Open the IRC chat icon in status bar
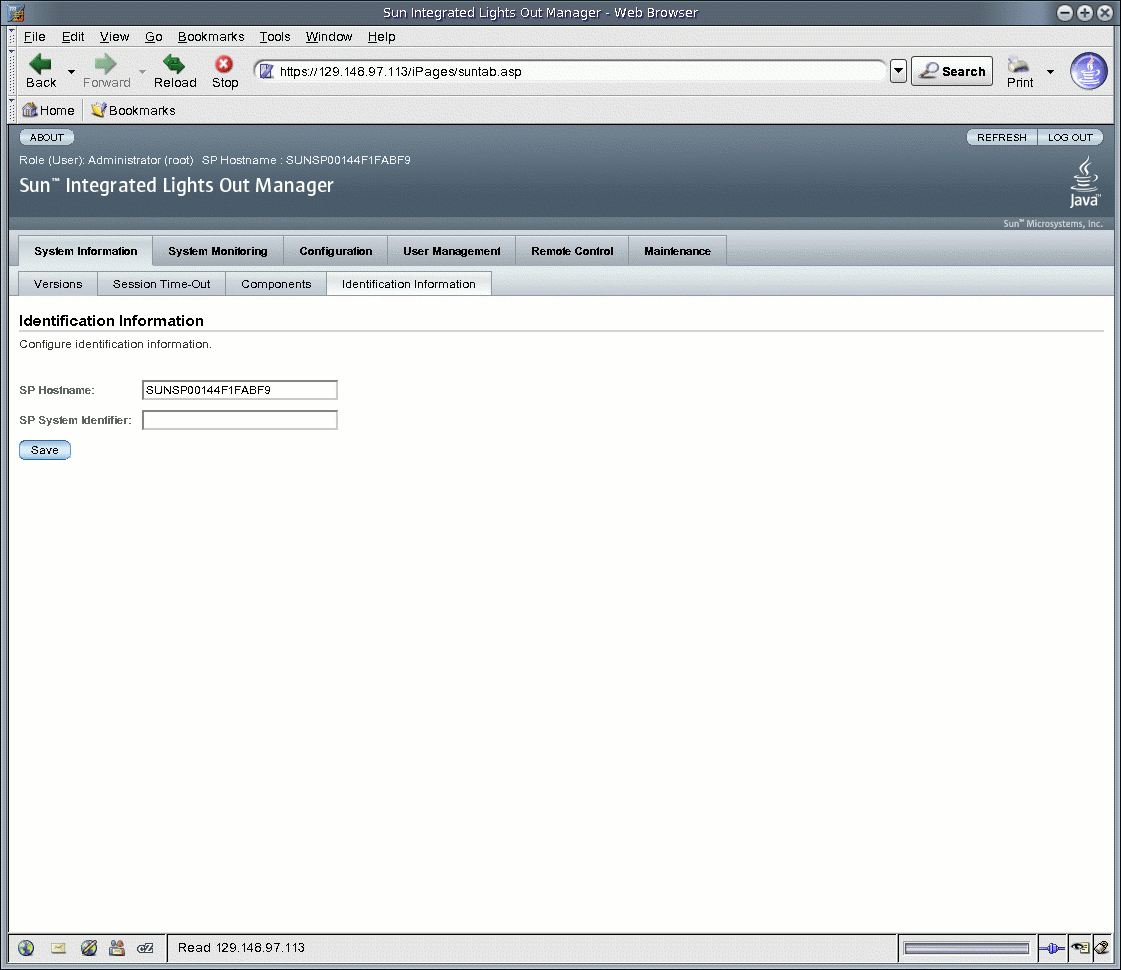 pos(145,948)
